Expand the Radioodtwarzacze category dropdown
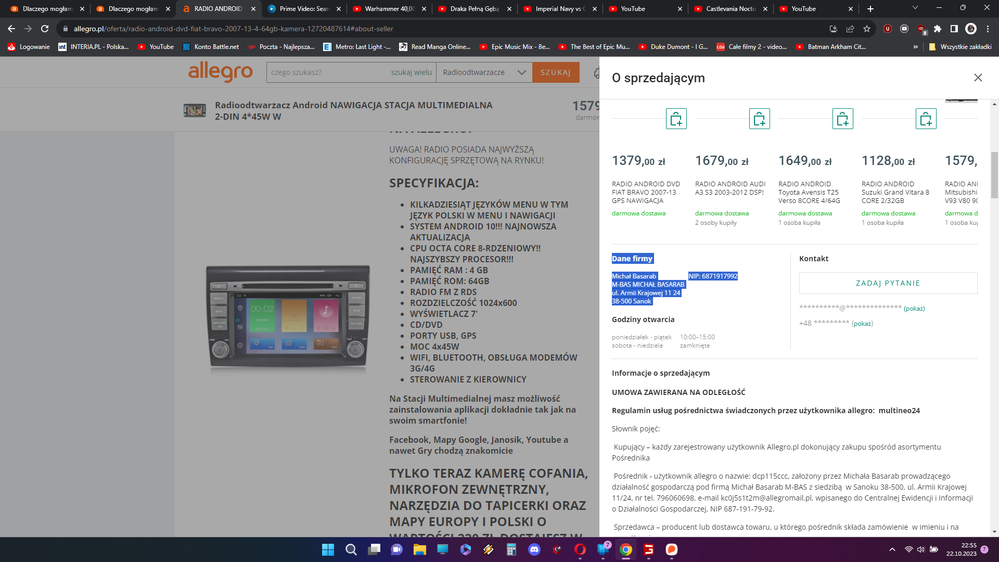Screen dimensions: 999x562 tap(484, 72)
